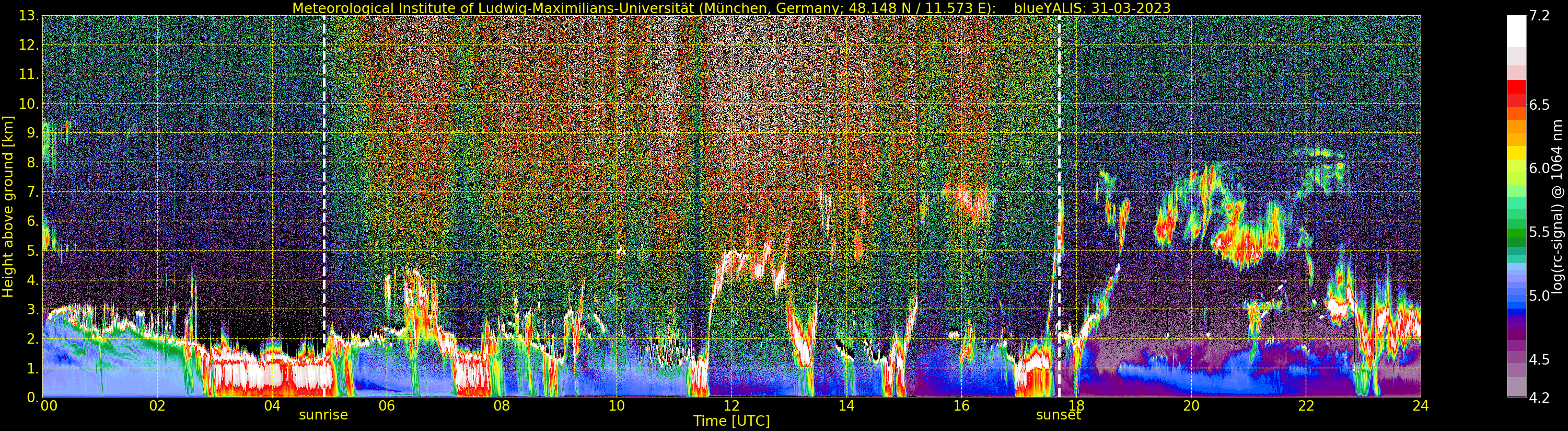
Task: Click the sunrise label below the time axis
Action: tap(323, 415)
